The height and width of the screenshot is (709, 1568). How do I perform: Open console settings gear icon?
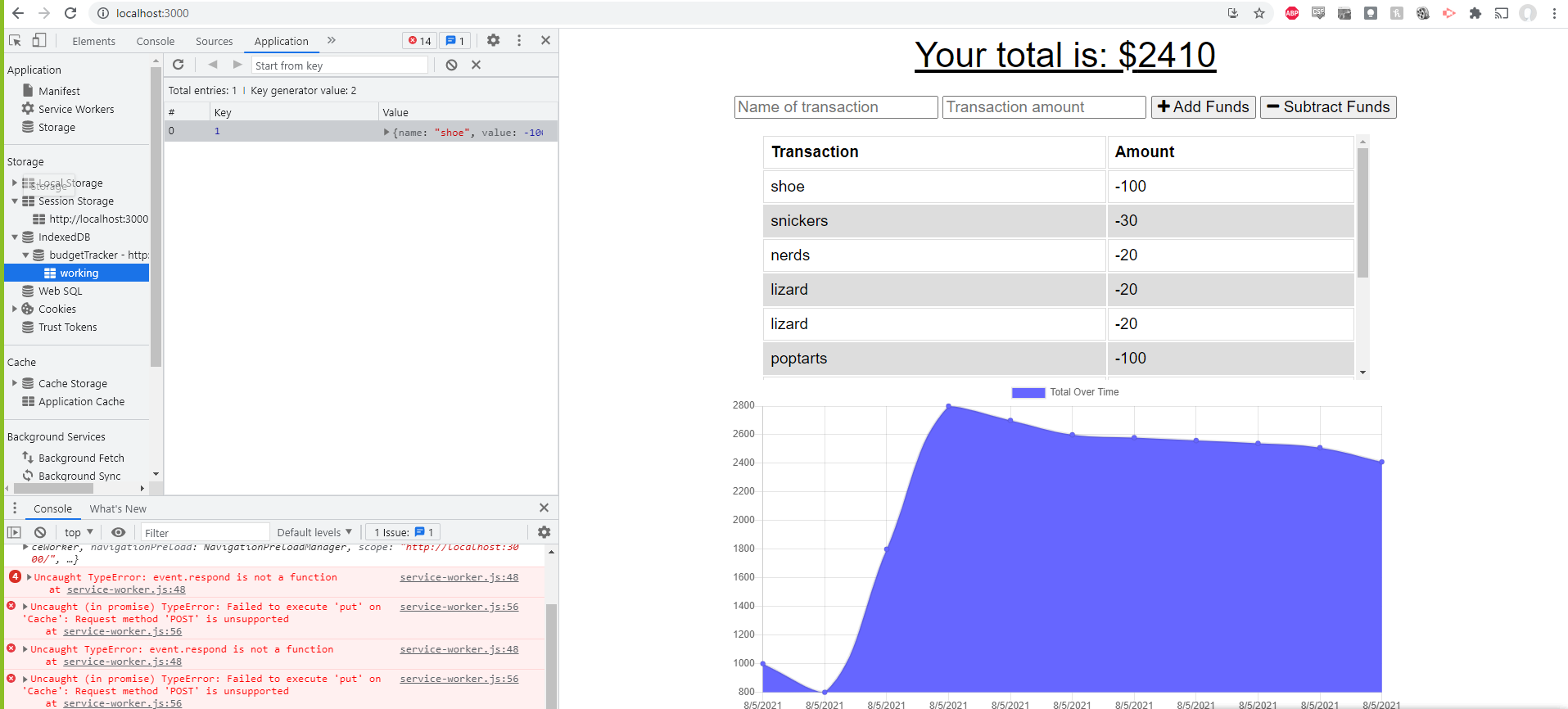(x=544, y=532)
